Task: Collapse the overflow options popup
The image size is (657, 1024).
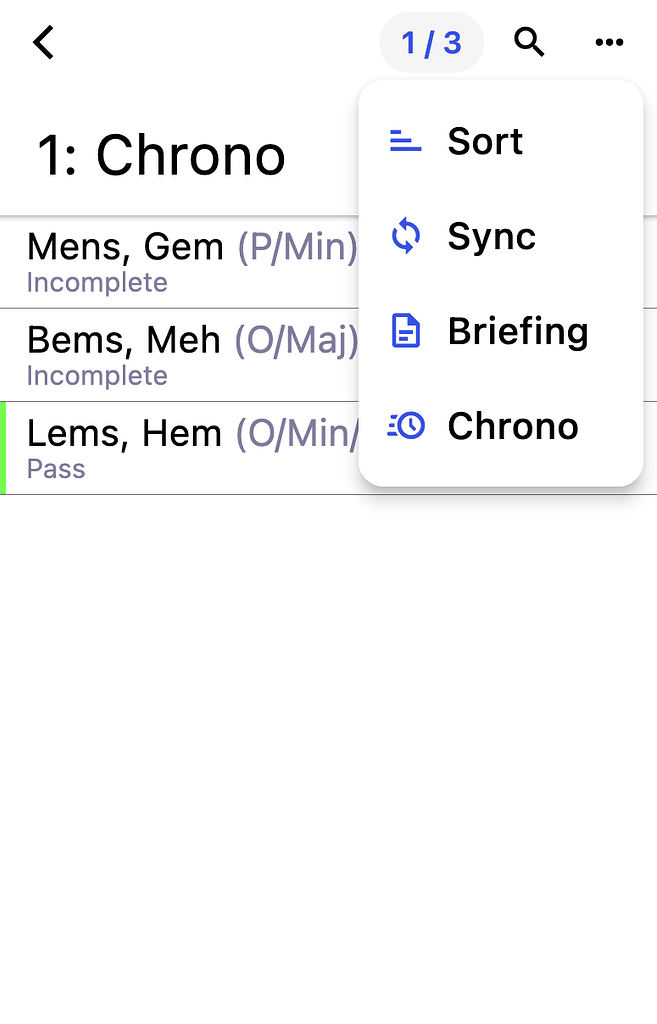Action: pos(609,43)
